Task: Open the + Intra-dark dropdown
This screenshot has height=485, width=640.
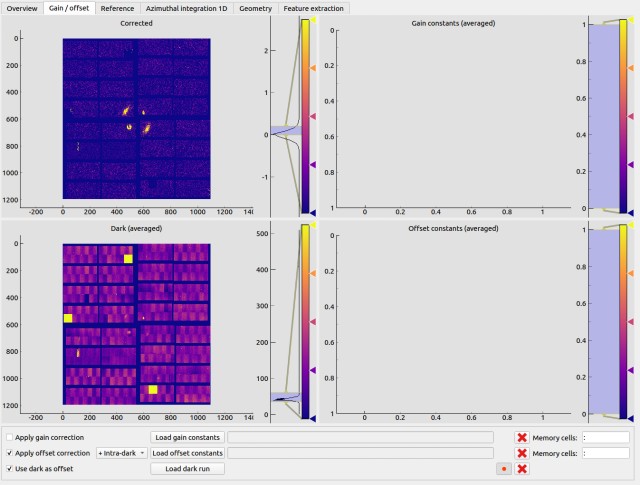Action: pos(122,453)
